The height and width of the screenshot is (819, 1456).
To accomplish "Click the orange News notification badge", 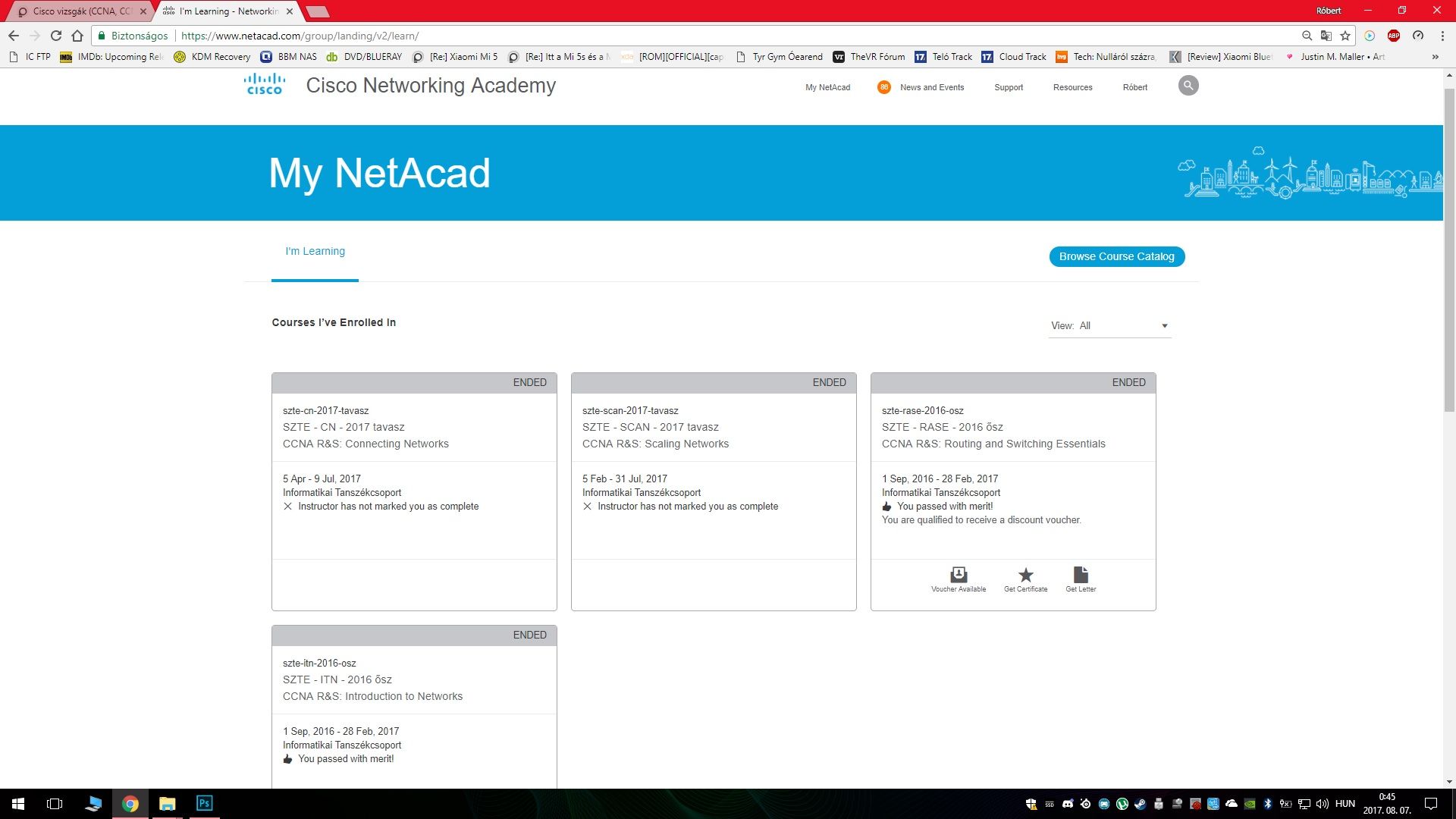I will pos(883,87).
